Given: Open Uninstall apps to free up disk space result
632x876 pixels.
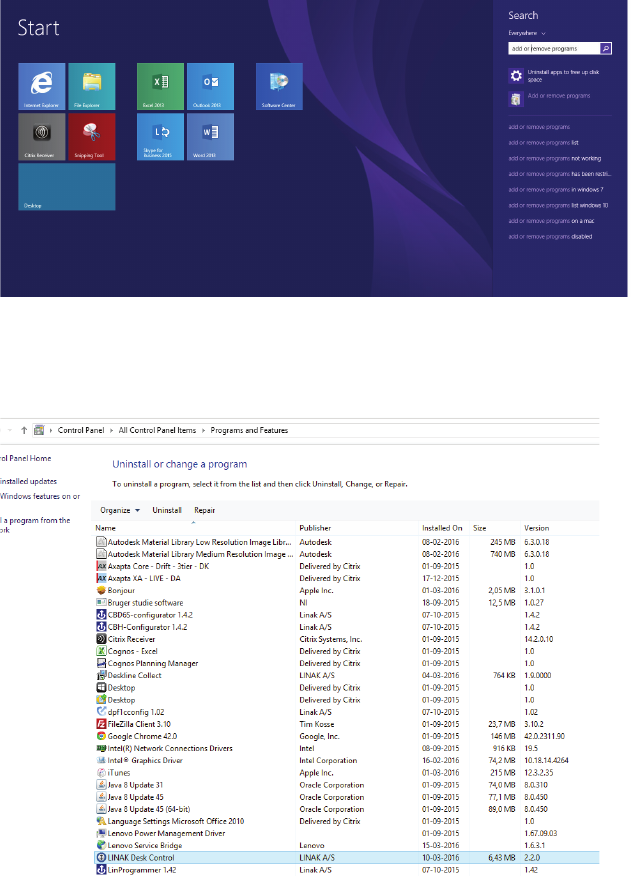Looking at the screenshot, I should point(560,75).
